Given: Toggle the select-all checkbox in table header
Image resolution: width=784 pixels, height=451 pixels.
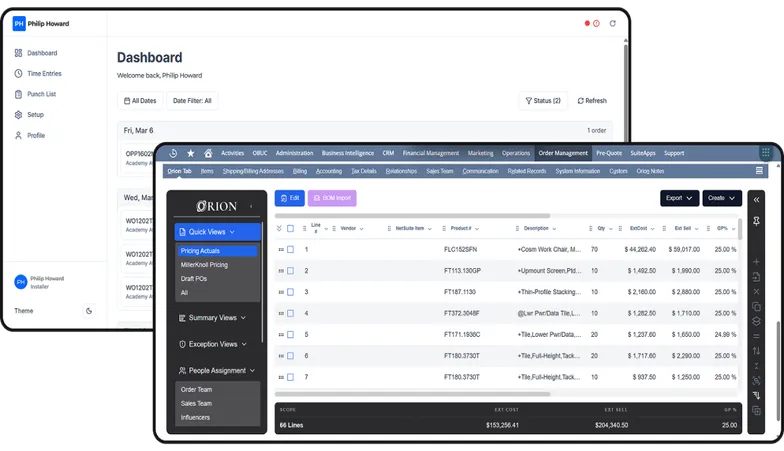Looking at the screenshot, I should pos(290,228).
